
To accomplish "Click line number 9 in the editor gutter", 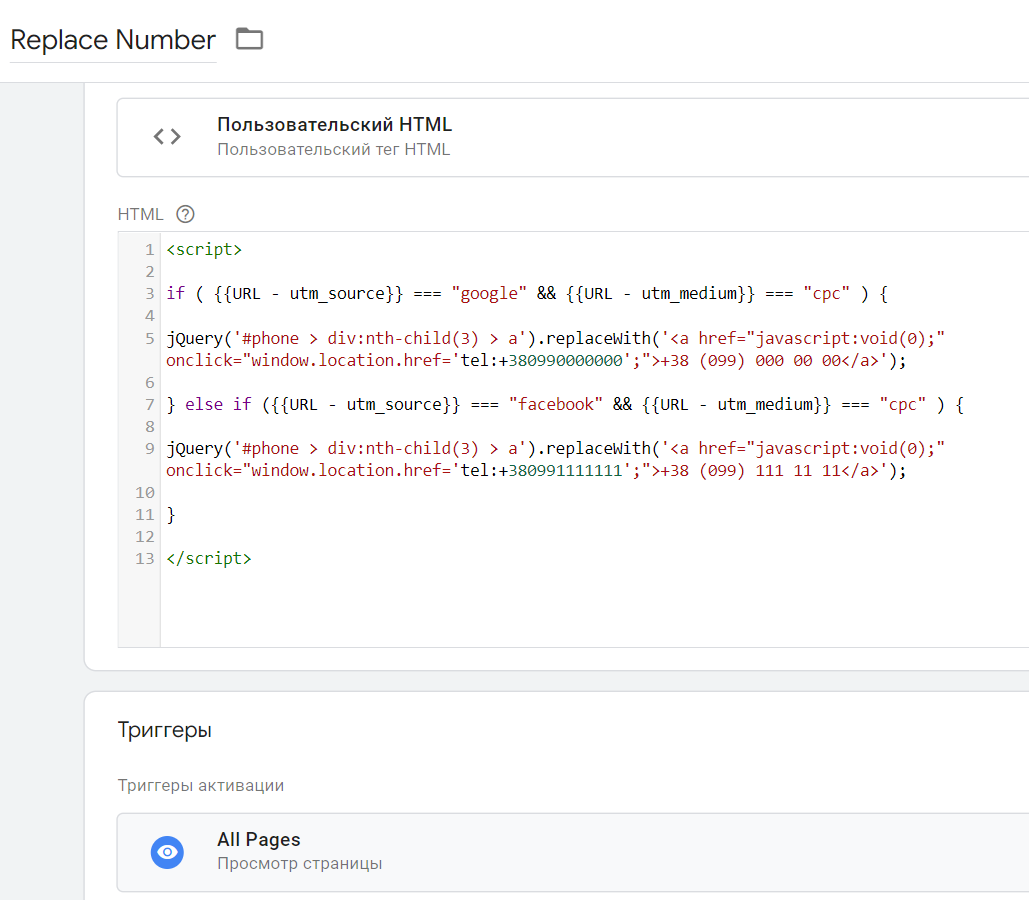I will (x=149, y=448).
